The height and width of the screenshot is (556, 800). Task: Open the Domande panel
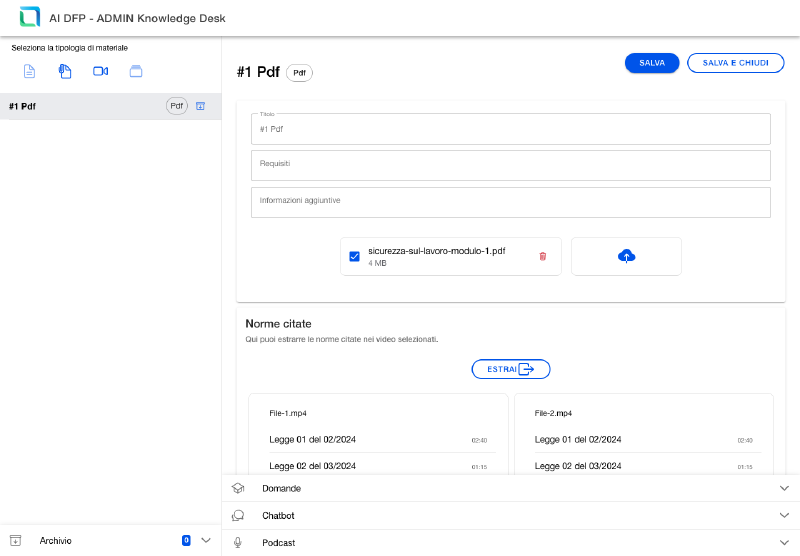click(x=511, y=488)
